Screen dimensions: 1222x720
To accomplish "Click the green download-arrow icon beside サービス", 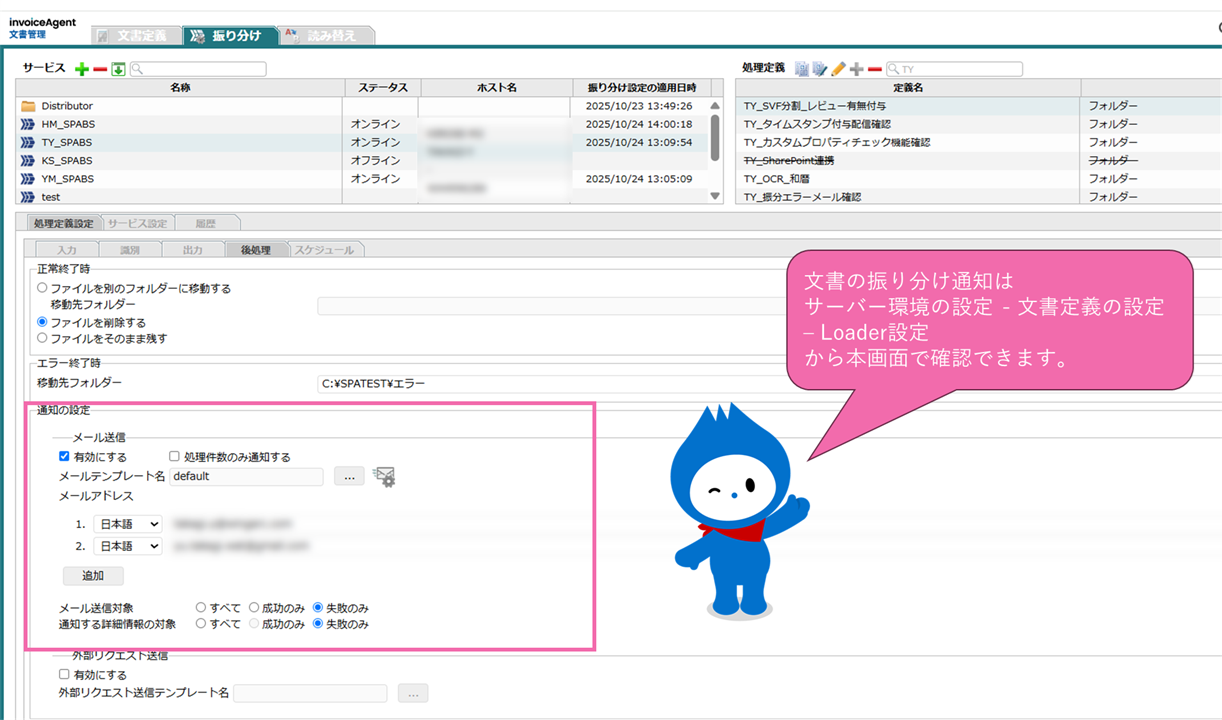I will 118,69.
